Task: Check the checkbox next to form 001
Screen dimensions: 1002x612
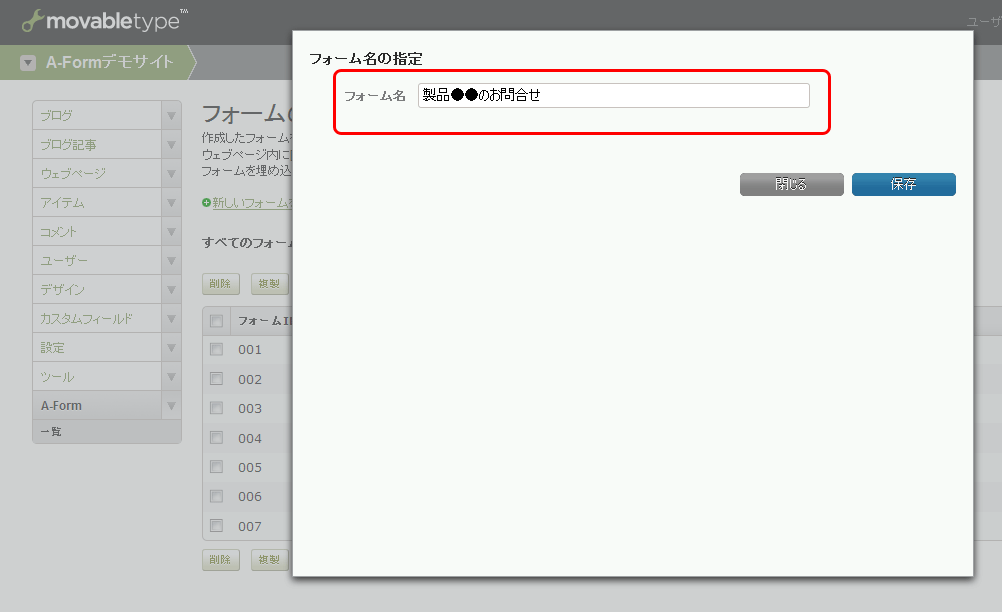Action: (x=216, y=349)
